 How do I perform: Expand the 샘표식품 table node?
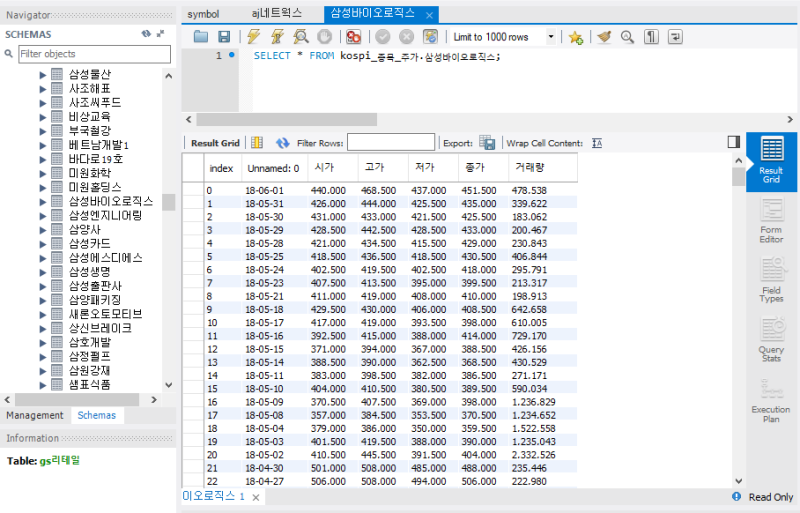pos(43,385)
